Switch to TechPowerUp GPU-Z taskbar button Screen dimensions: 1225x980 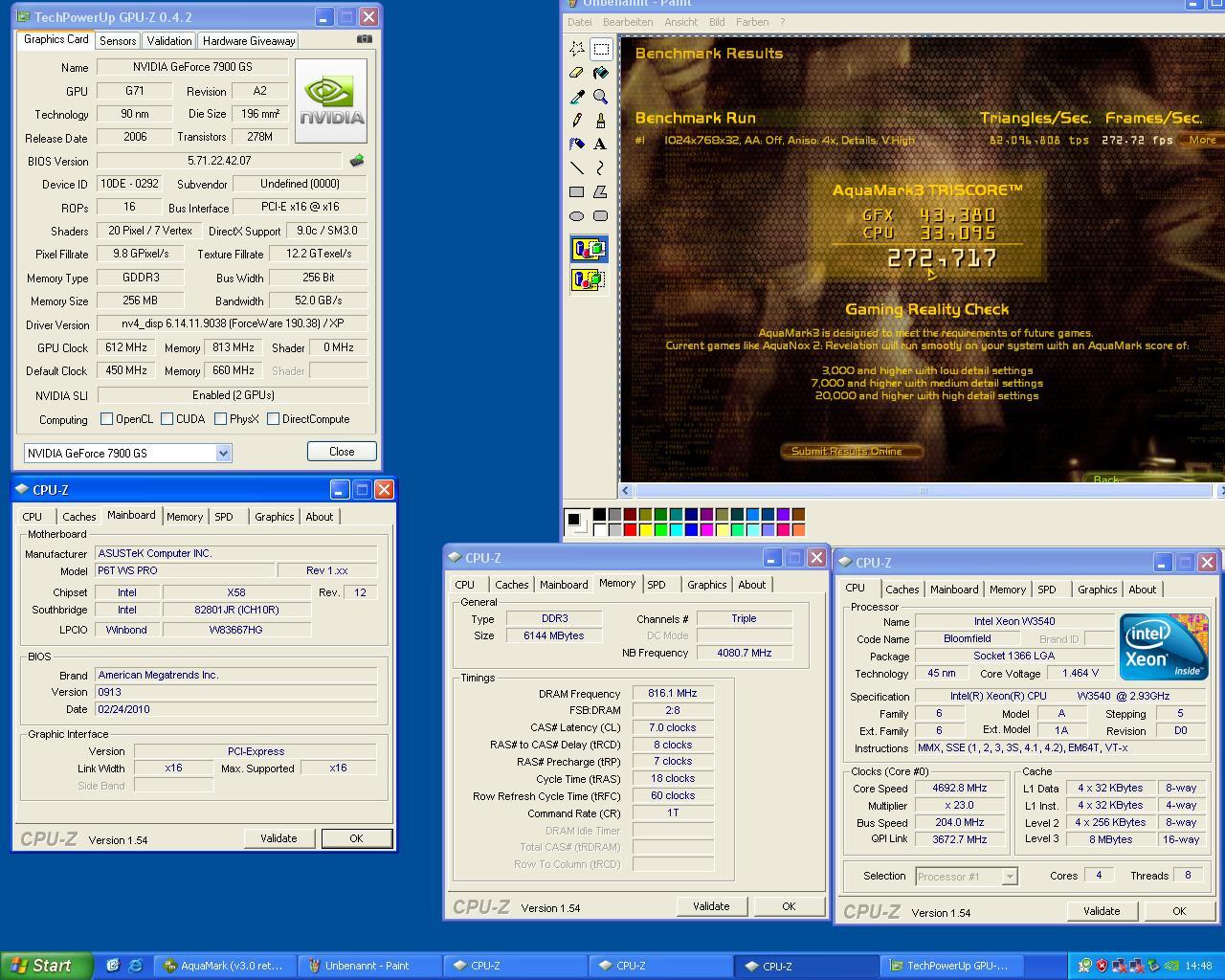pos(951,966)
